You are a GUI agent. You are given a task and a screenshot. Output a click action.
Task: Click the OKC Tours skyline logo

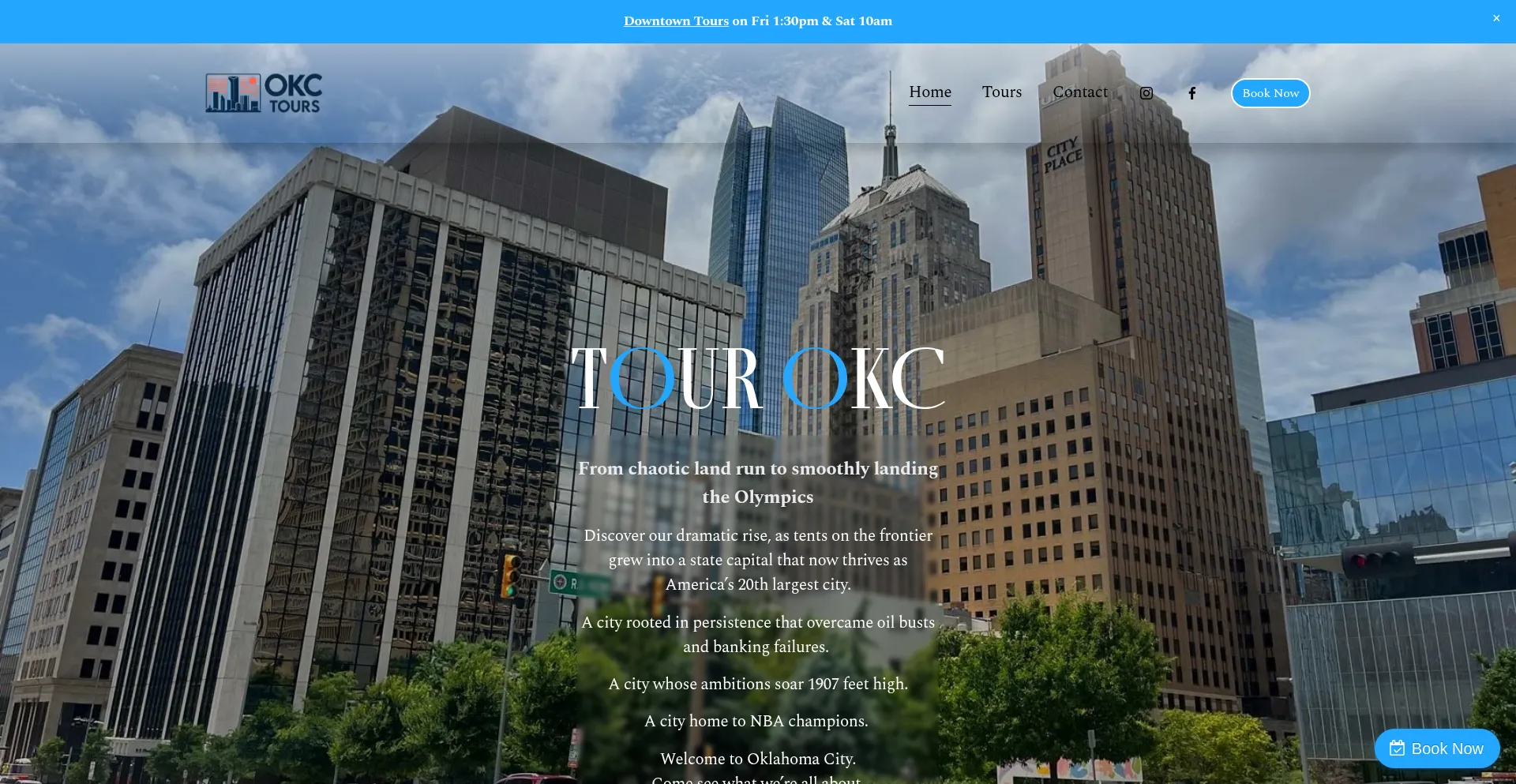tap(264, 93)
